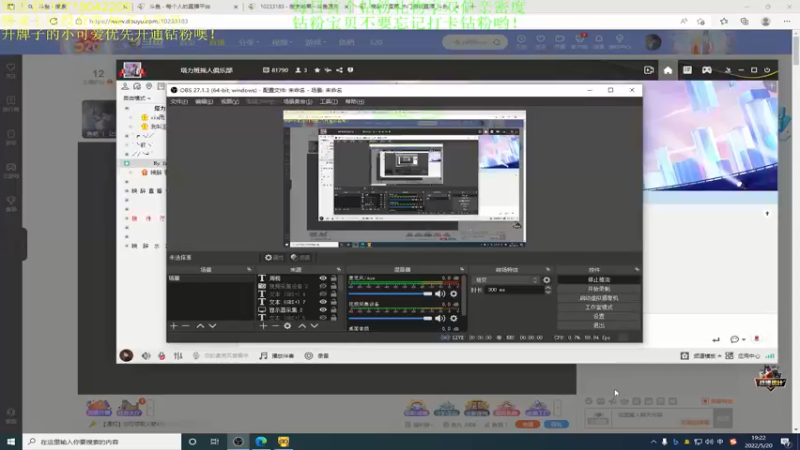Viewport: 800px width, 450px height.
Task: Toggle visibility of 视频采集设备 2 source
Action: coord(323,286)
